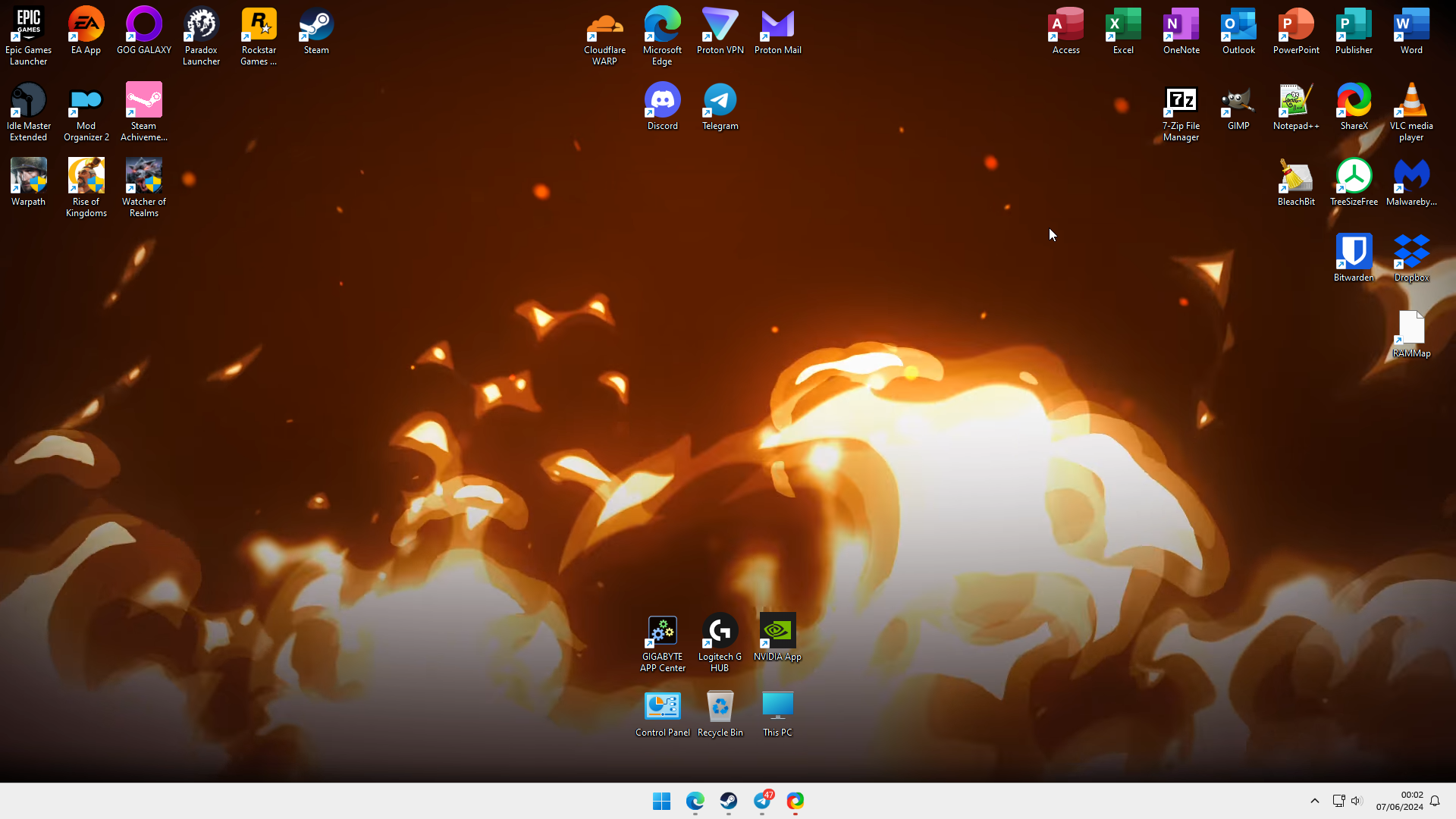This screenshot has height=819, width=1456.
Task: Click the Word desktop icon
Action: point(1412,30)
